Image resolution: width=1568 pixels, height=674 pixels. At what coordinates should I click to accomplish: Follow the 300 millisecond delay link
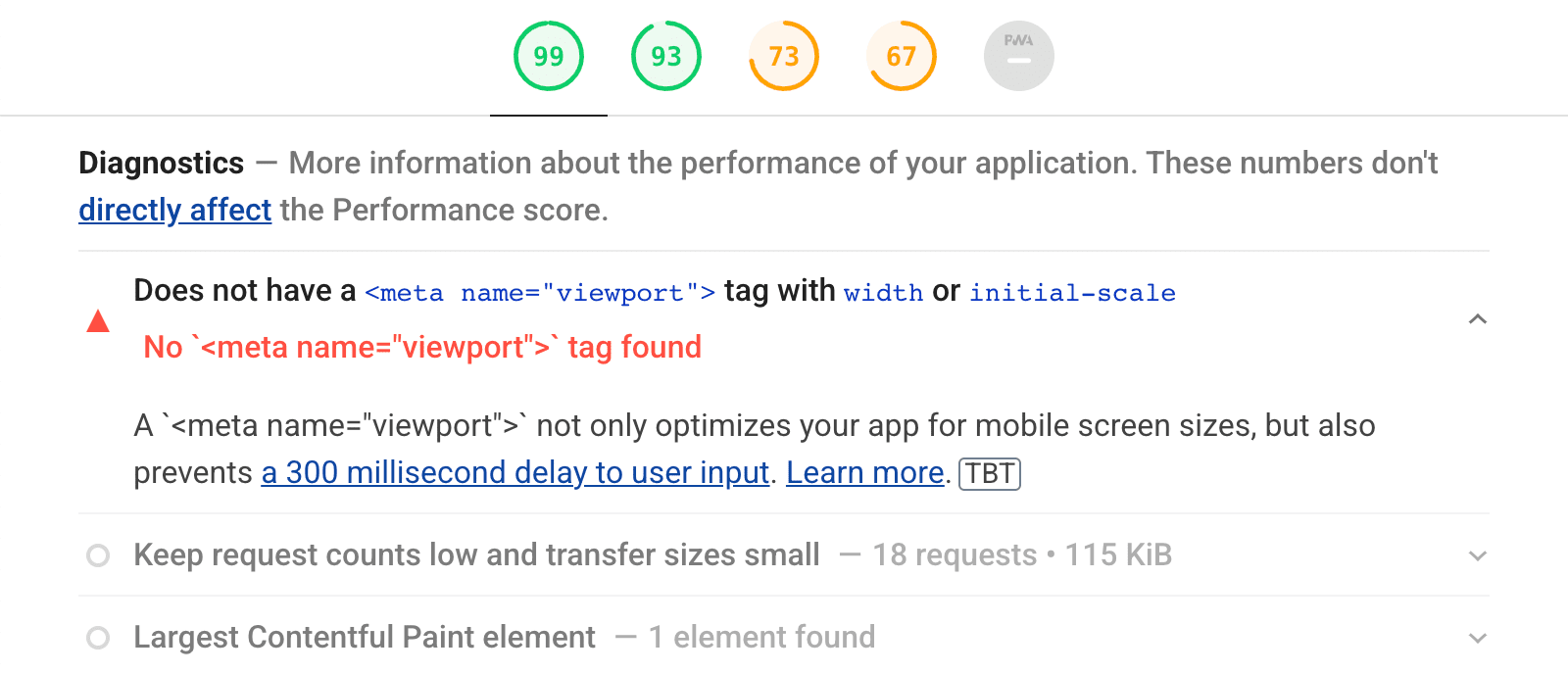click(514, 472)
